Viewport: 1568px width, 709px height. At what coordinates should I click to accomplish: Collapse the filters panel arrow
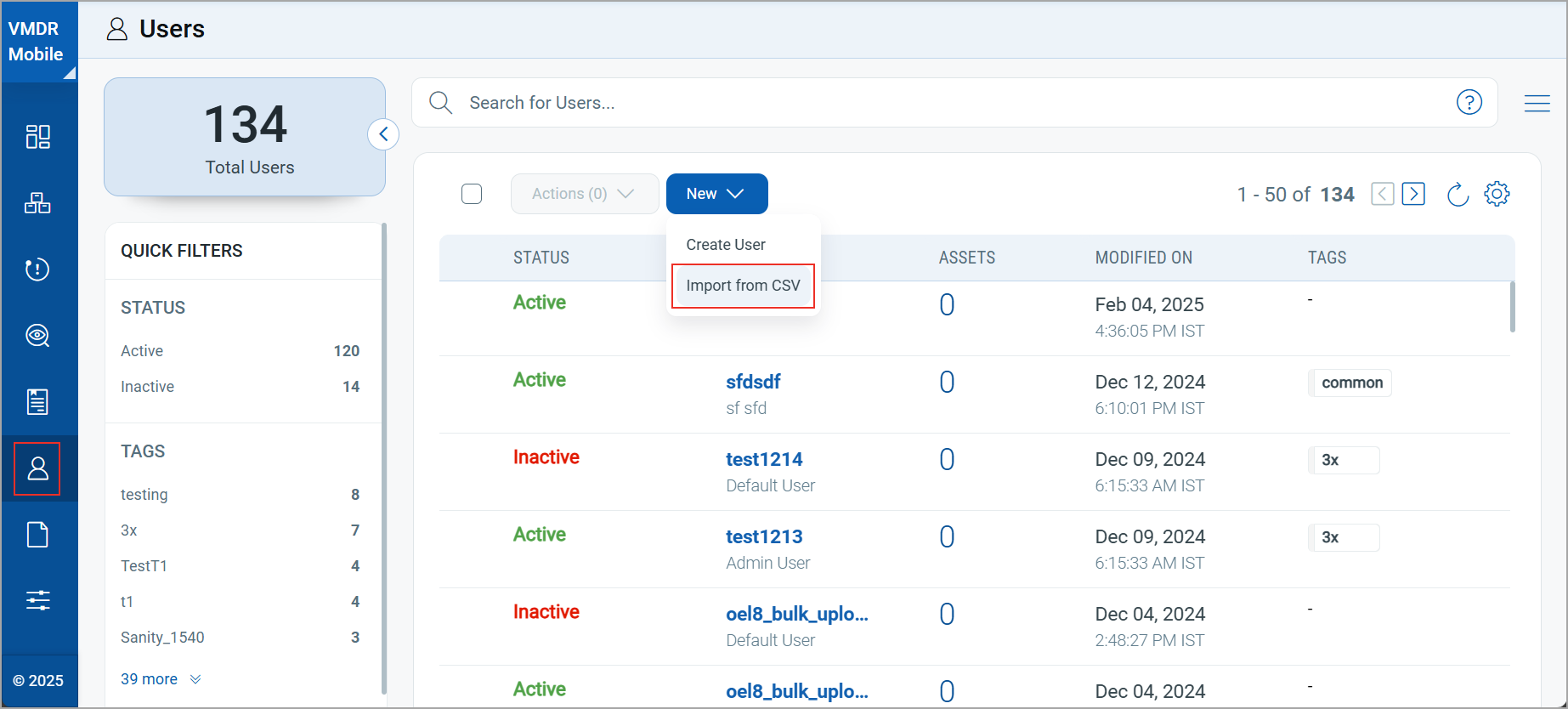pyautogui.click(x=383, y=134)
